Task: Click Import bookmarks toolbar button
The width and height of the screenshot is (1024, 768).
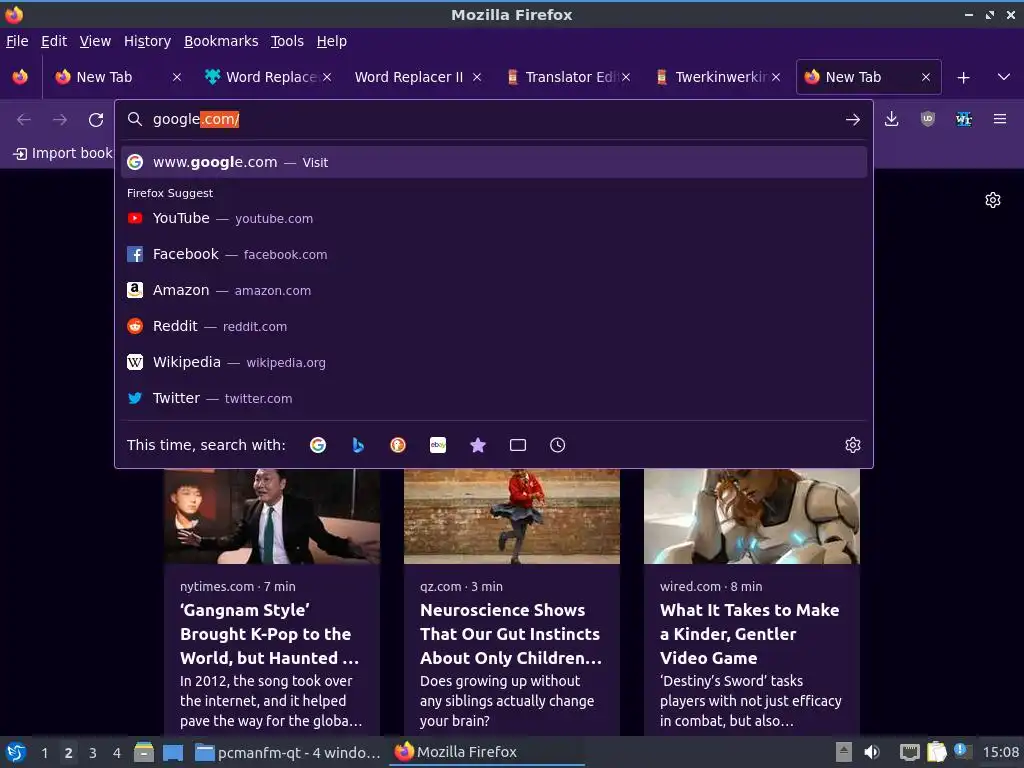Action: (63, 153)
